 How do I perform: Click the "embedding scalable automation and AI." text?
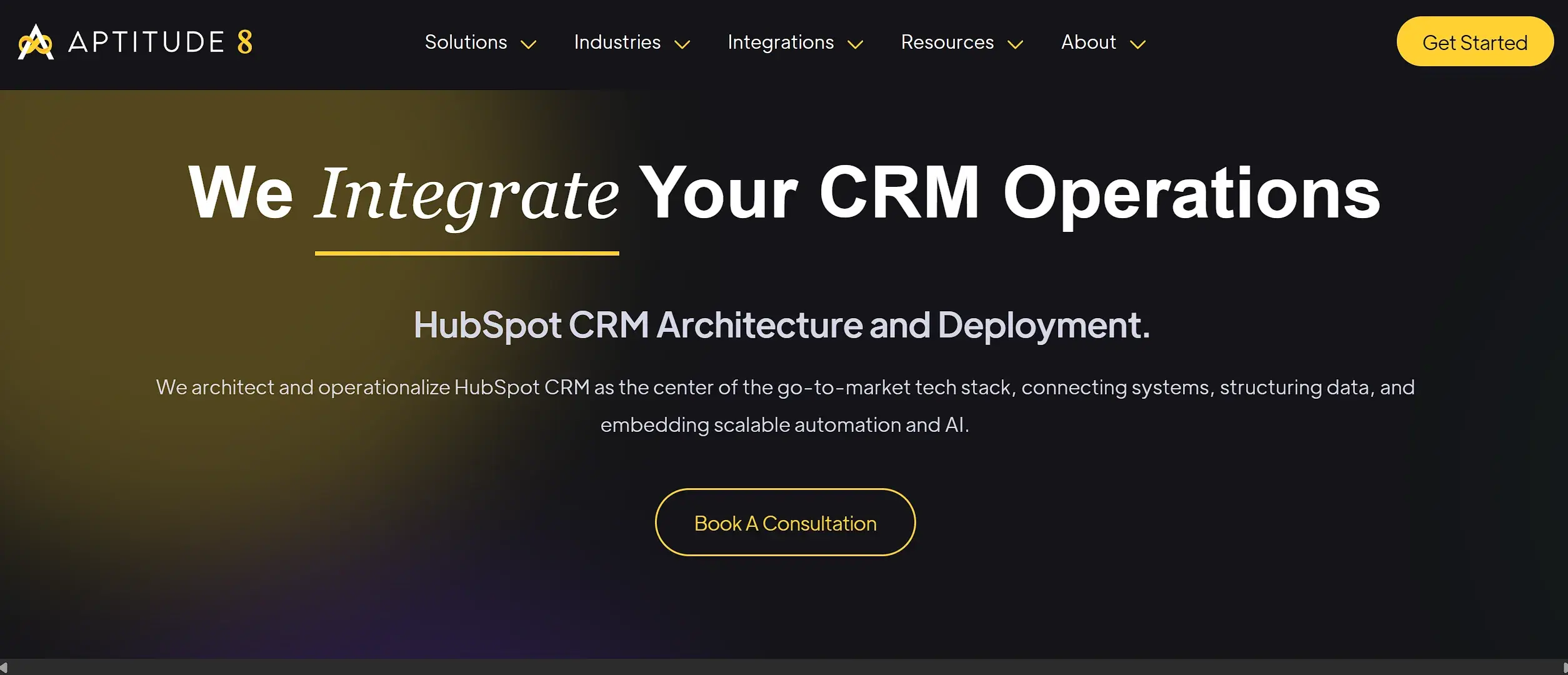click(784, 425)
